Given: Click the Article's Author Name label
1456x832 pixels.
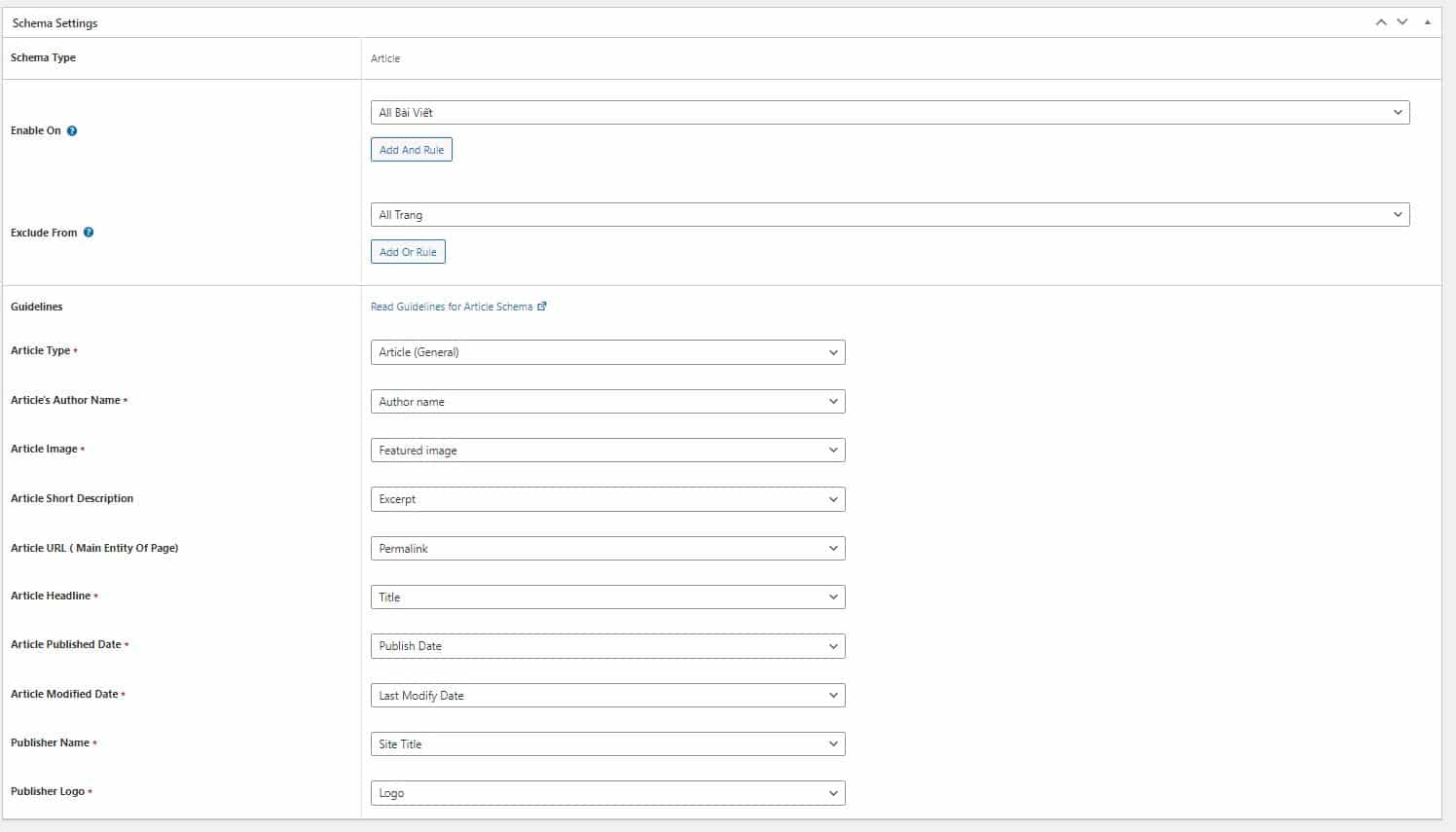Looking at the screenshot, I should coord(65,400).
